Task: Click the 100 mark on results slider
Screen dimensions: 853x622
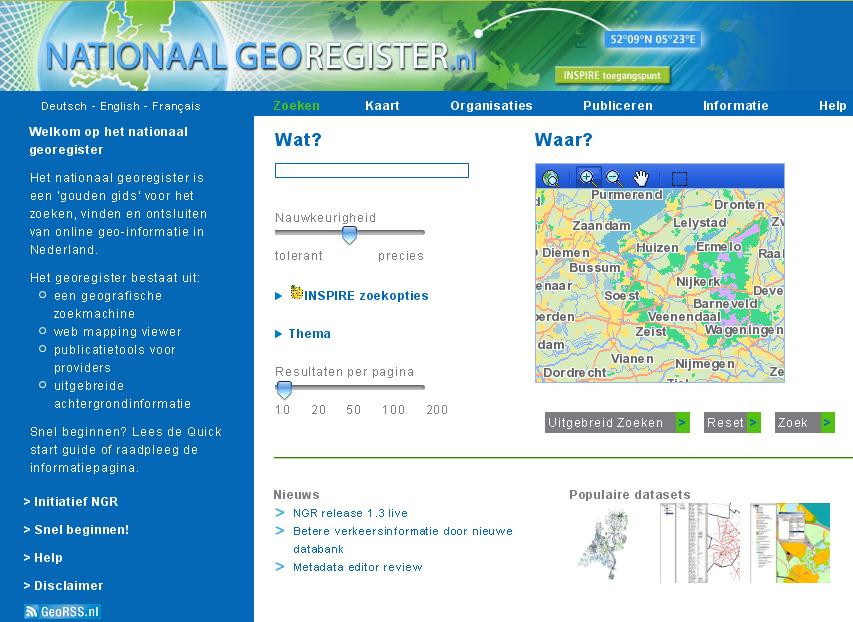Action: pyautogui.click(x=393, y=409)
